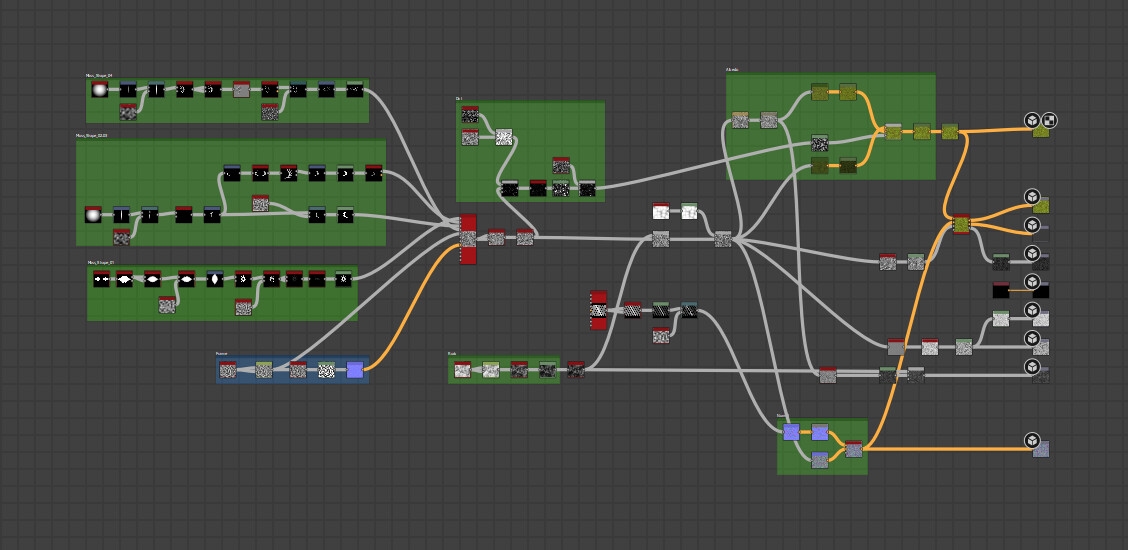Click the cube icon above the black output node
The image size is (1128, 550).
tap(1032, 282)
